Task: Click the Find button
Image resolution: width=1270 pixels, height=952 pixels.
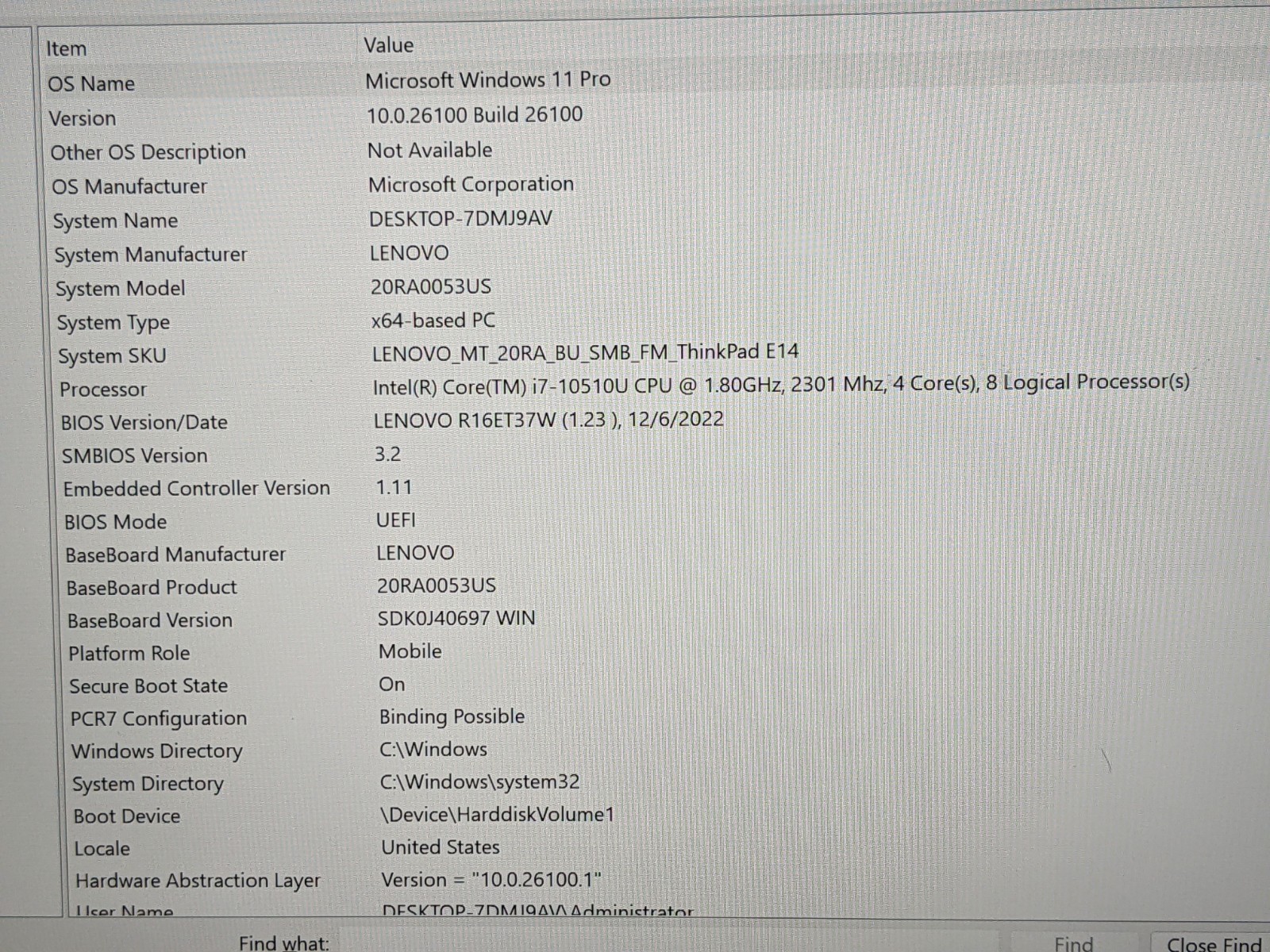Action: pos(1073,942)
